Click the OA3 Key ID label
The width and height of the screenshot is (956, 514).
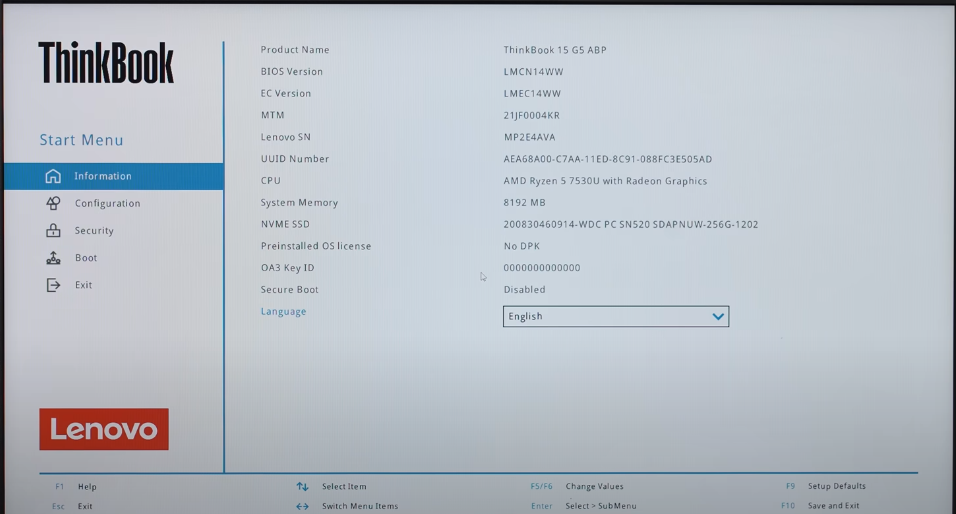click(x=288, y=268)
